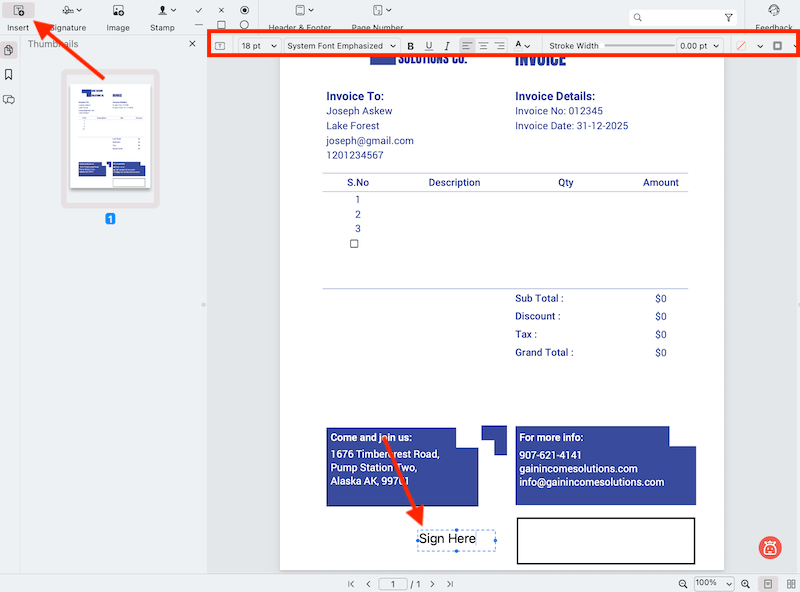Focus the search input field
The width and height of the screenshot is (800, 592).
[682, 18]
